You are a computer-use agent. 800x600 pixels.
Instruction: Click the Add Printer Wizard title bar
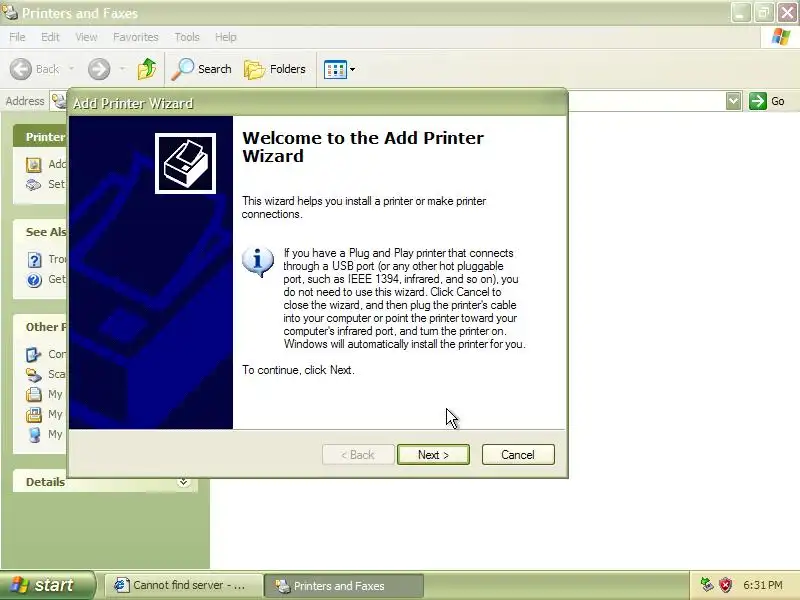[317, 103]
